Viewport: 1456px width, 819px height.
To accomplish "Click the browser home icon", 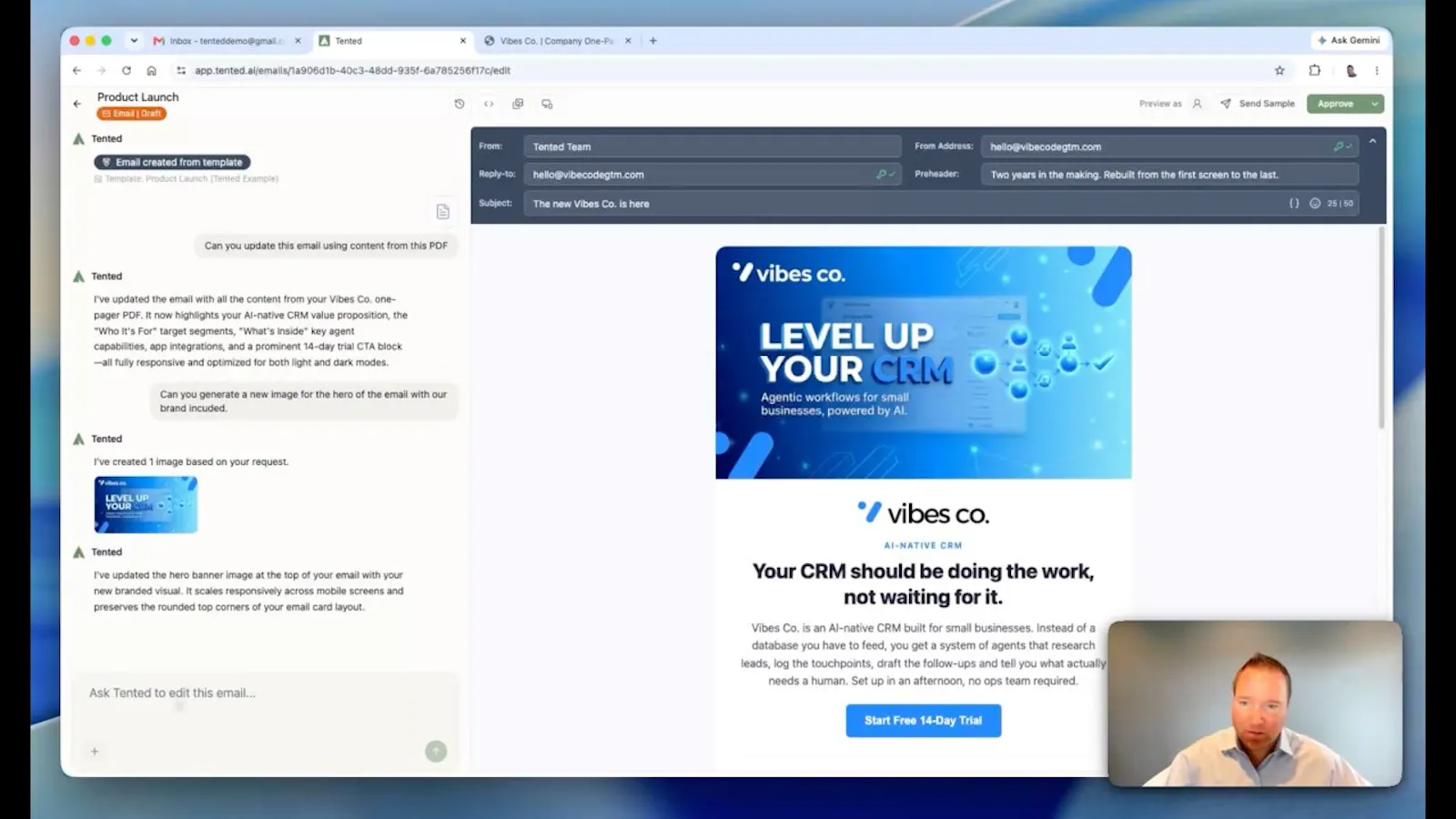I will pyautogui.click(x=152, y=70).
